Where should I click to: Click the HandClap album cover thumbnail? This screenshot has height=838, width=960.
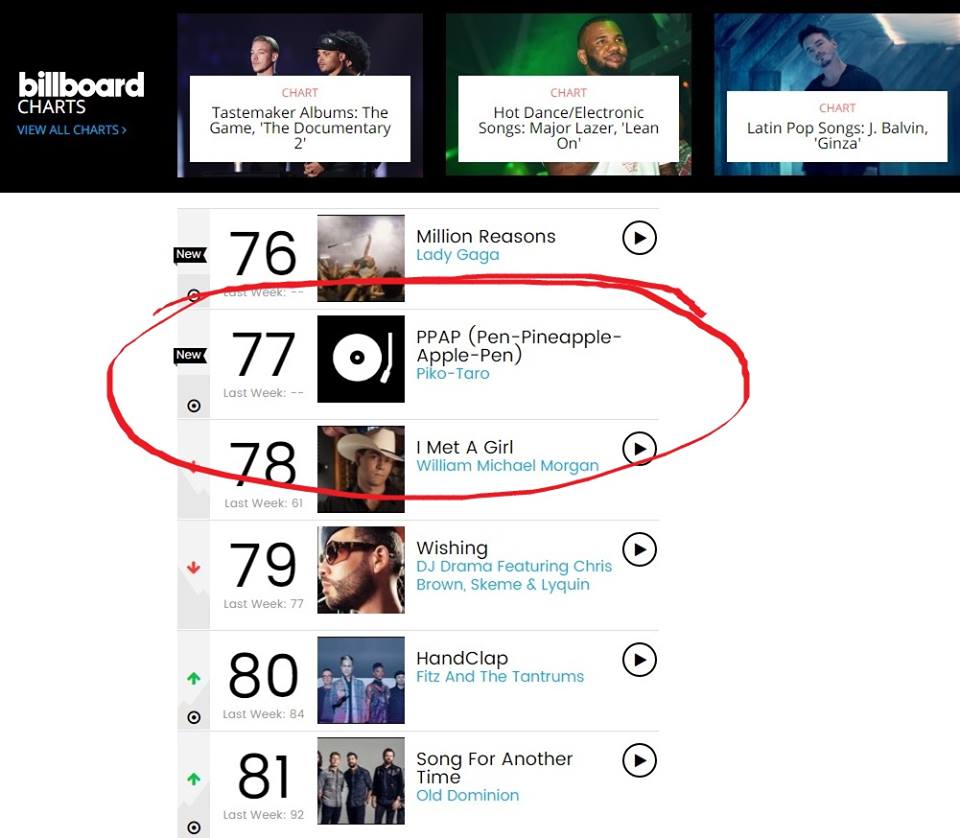tap(361, 680)
